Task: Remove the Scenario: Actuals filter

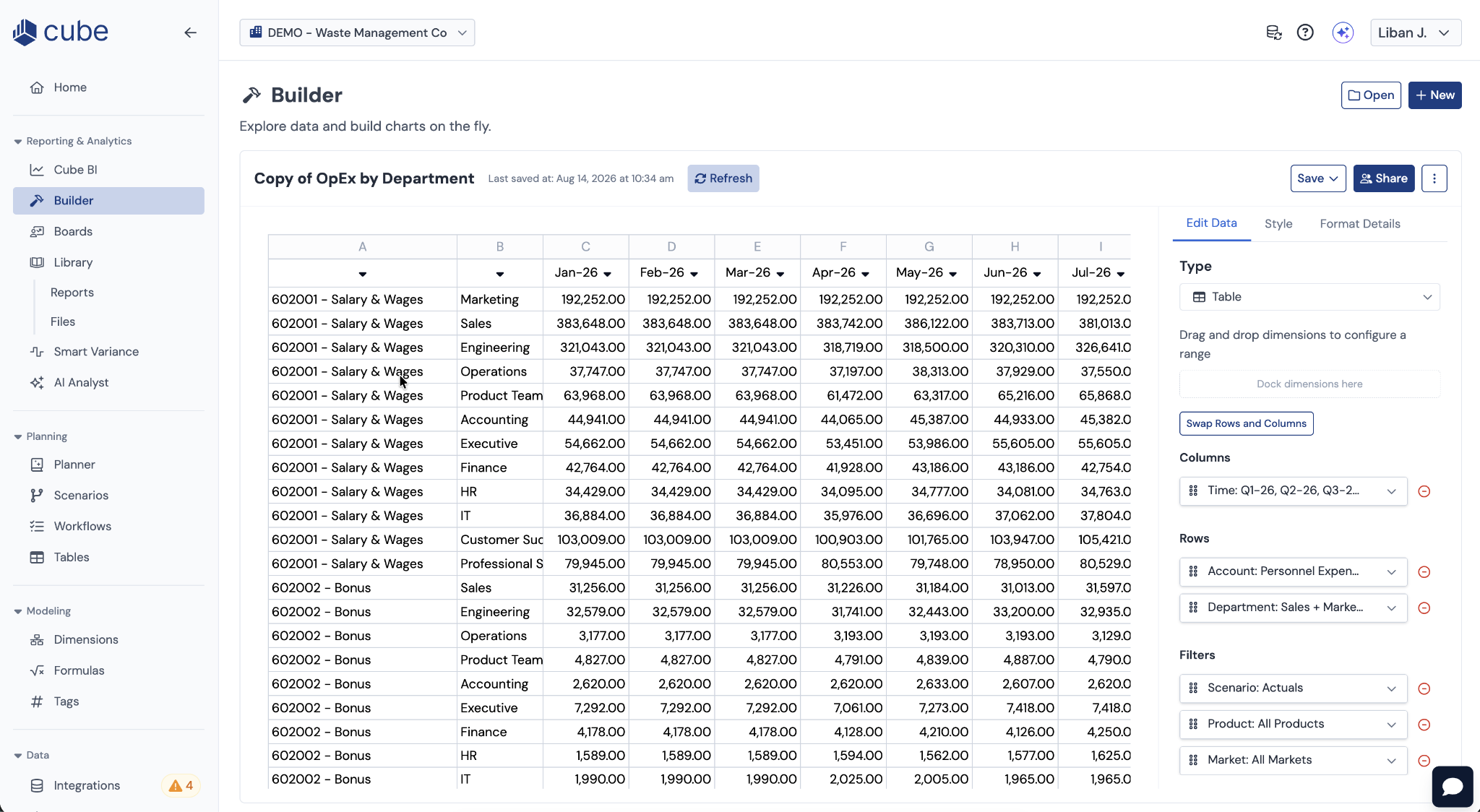Action: tap(1424, 688)
